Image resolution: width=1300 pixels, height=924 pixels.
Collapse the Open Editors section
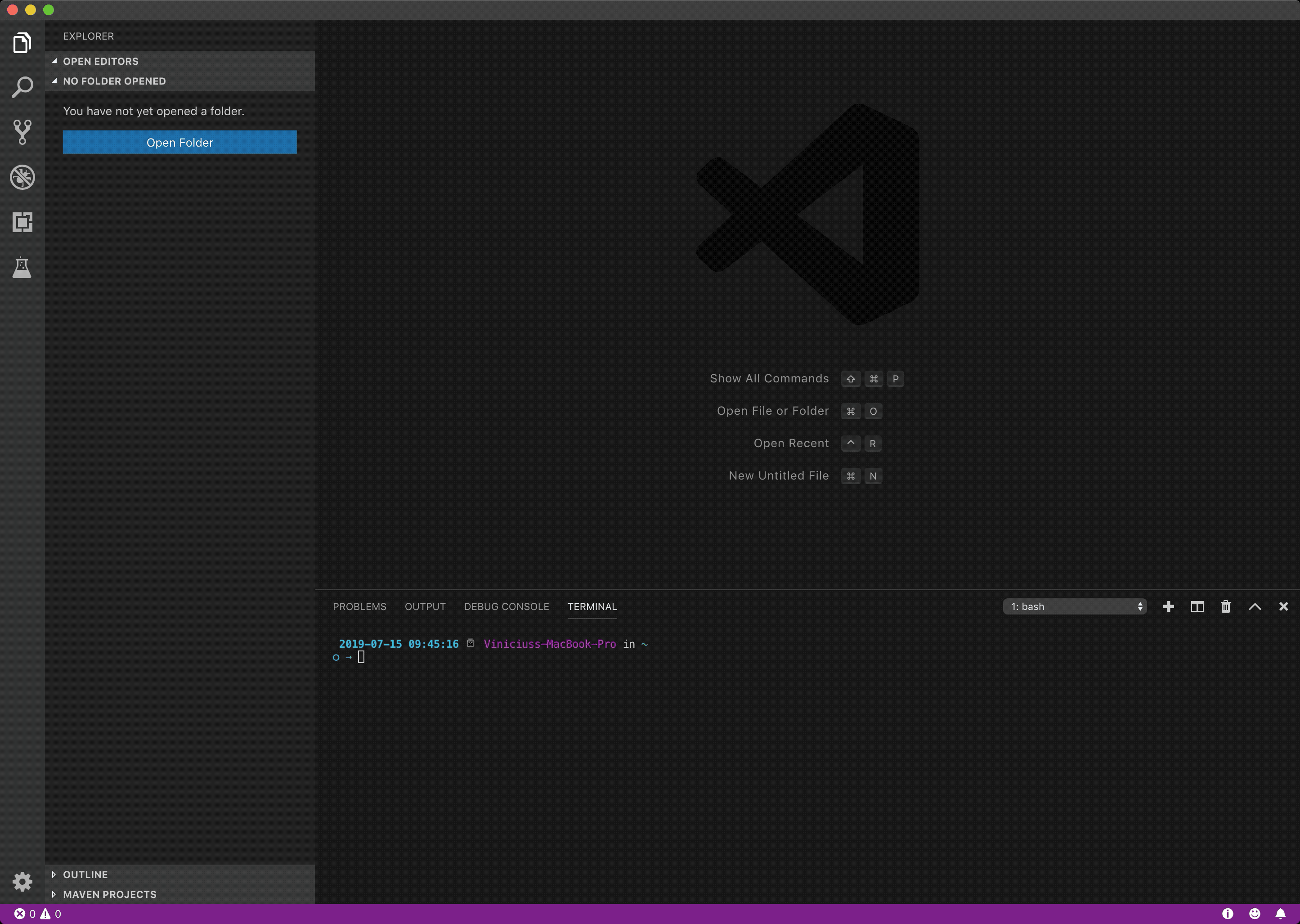(100, 61)
